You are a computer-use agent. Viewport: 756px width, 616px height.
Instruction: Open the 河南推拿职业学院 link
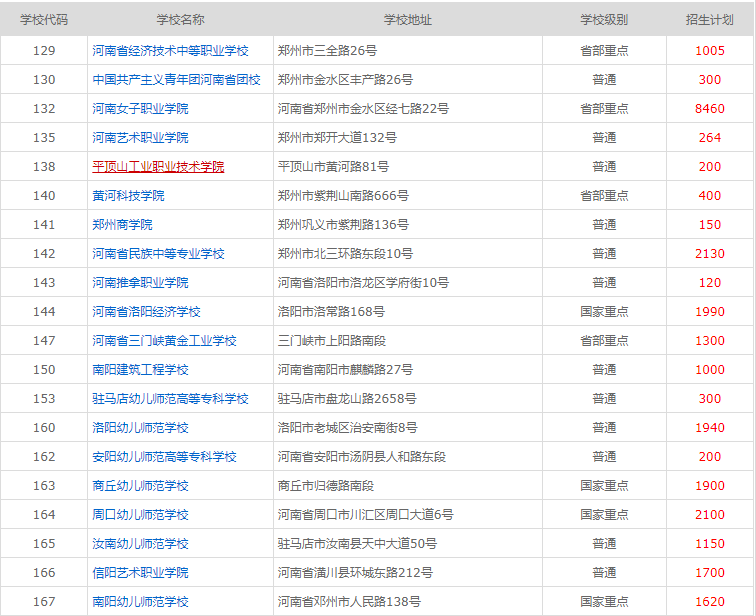tap(140, 282)
